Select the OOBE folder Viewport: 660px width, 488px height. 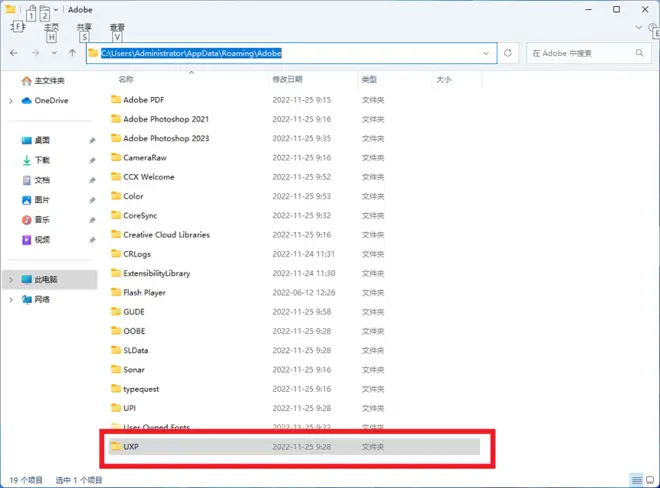128,331
